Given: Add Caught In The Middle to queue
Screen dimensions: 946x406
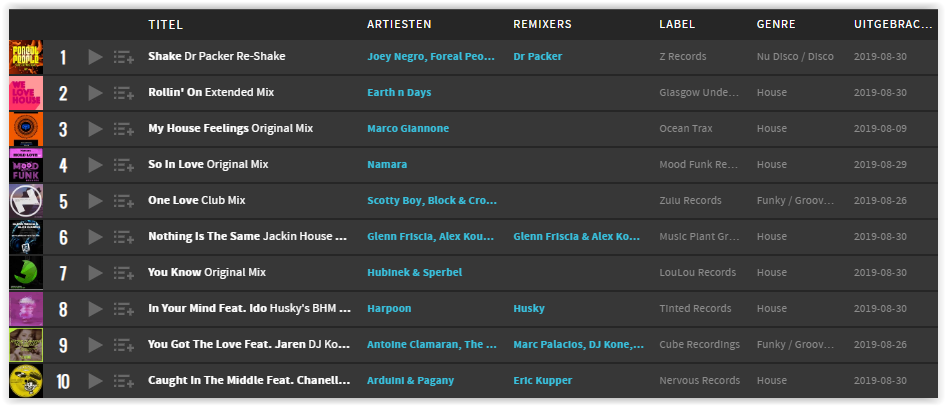Looking at the screenshot, I should [x=124, y=381].
